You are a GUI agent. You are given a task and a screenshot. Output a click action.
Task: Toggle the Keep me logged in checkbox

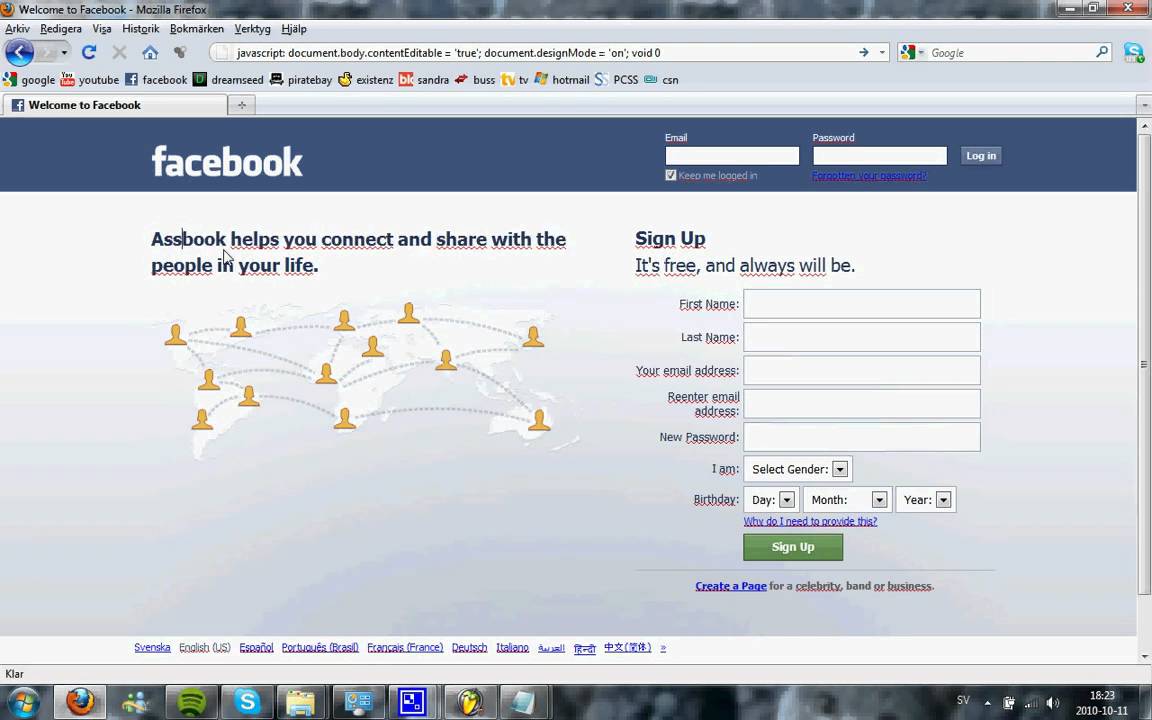pyautogui.click(x=670, y=175)
